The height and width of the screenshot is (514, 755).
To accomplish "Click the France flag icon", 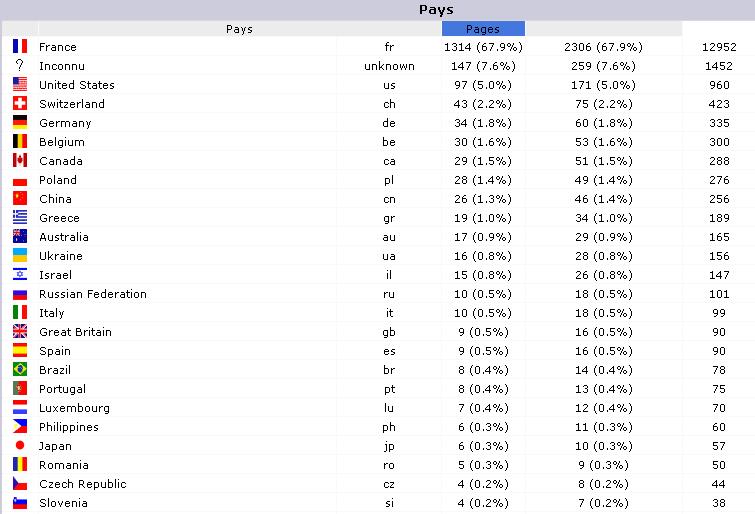I will pyautogui.click(x=20, y=46).
